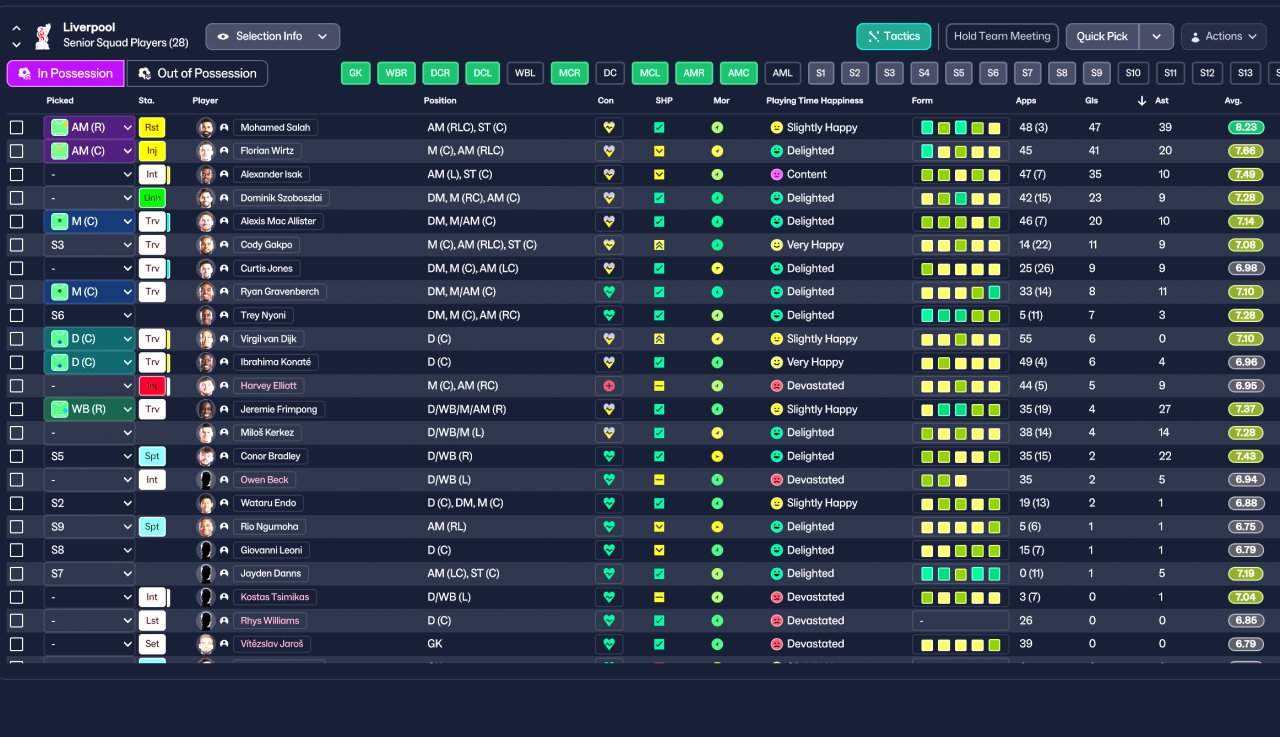Select the checkbox in Cody Gakpo's row
The height and width of the screenshot is (737, 1280).
[16, 245]
